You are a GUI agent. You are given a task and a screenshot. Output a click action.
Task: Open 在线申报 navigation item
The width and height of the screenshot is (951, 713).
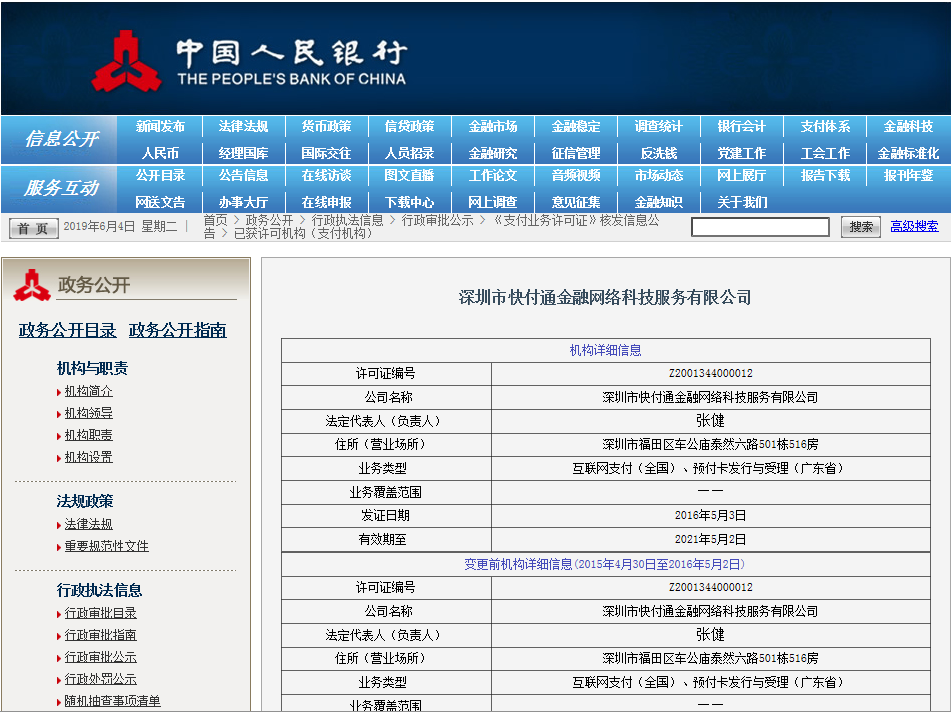click(326, 203)
